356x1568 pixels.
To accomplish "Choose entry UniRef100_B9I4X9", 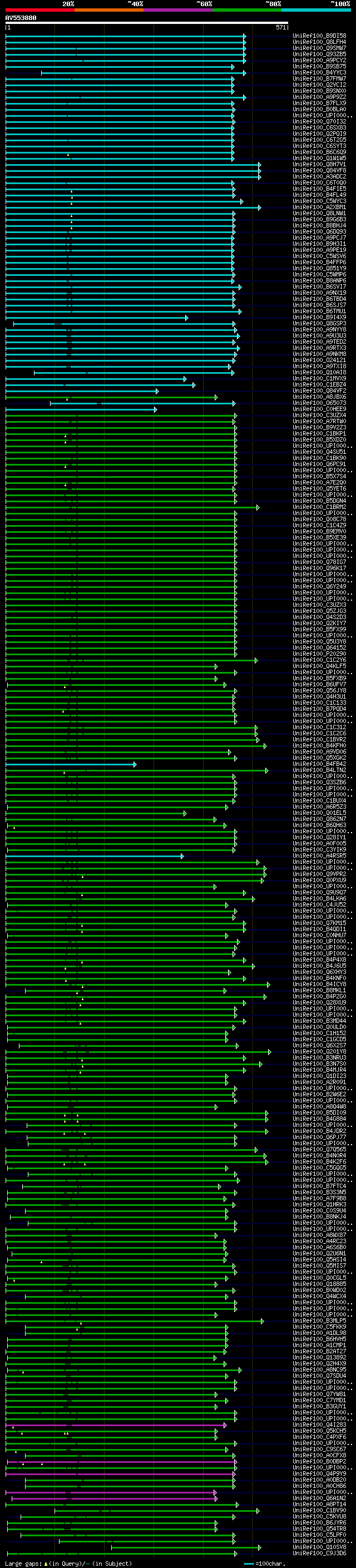I will click(319, 317).
